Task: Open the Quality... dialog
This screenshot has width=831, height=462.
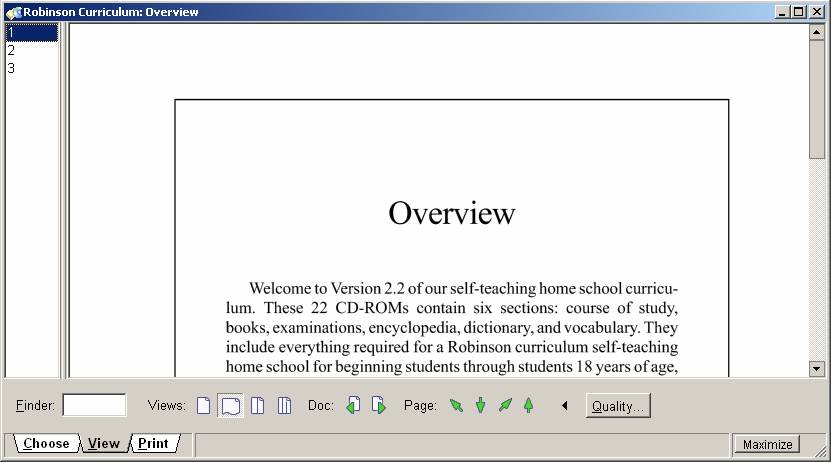Action: click(618, 406)
